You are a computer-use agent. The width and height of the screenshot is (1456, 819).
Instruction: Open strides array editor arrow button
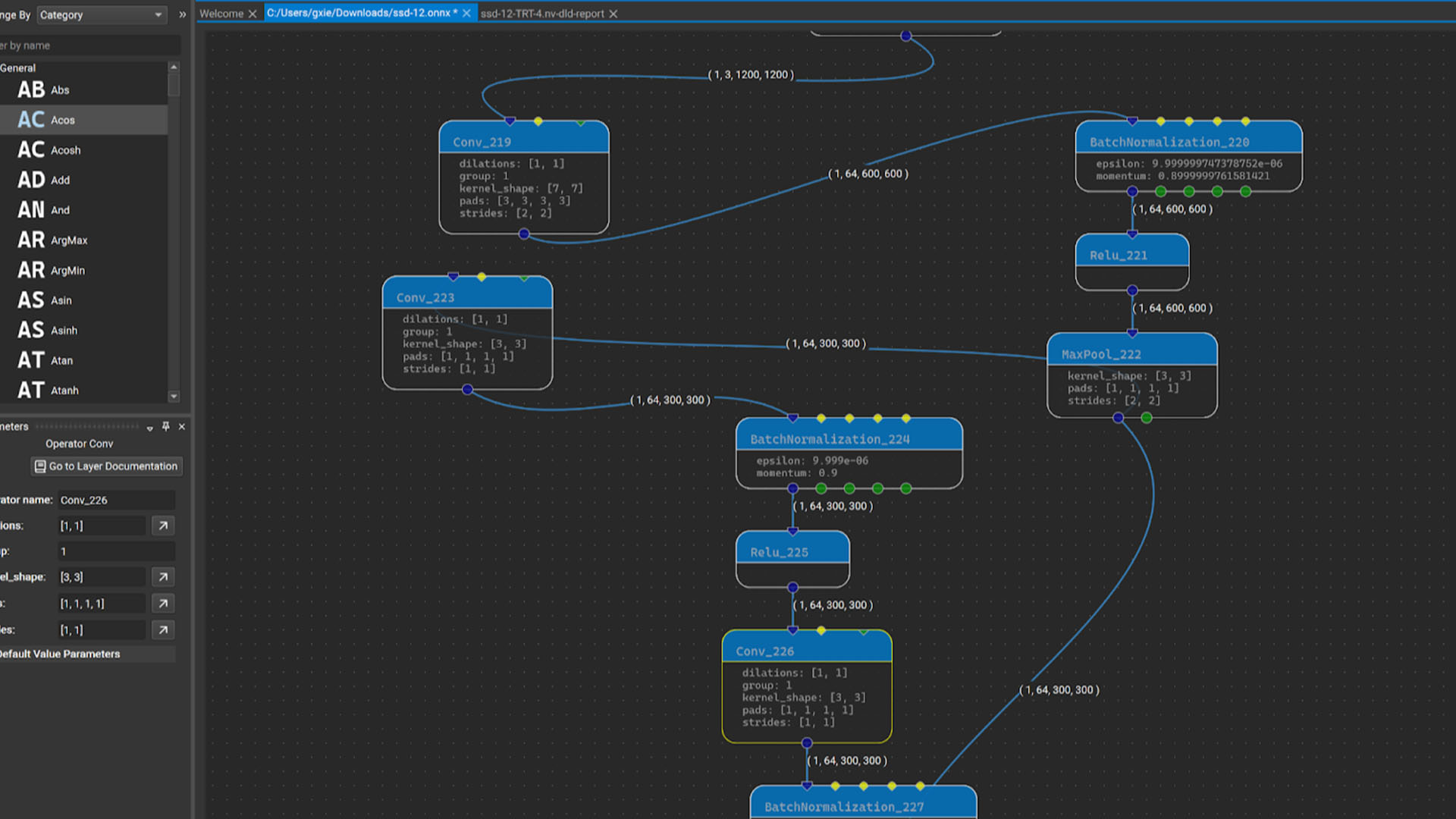point(163,630)
